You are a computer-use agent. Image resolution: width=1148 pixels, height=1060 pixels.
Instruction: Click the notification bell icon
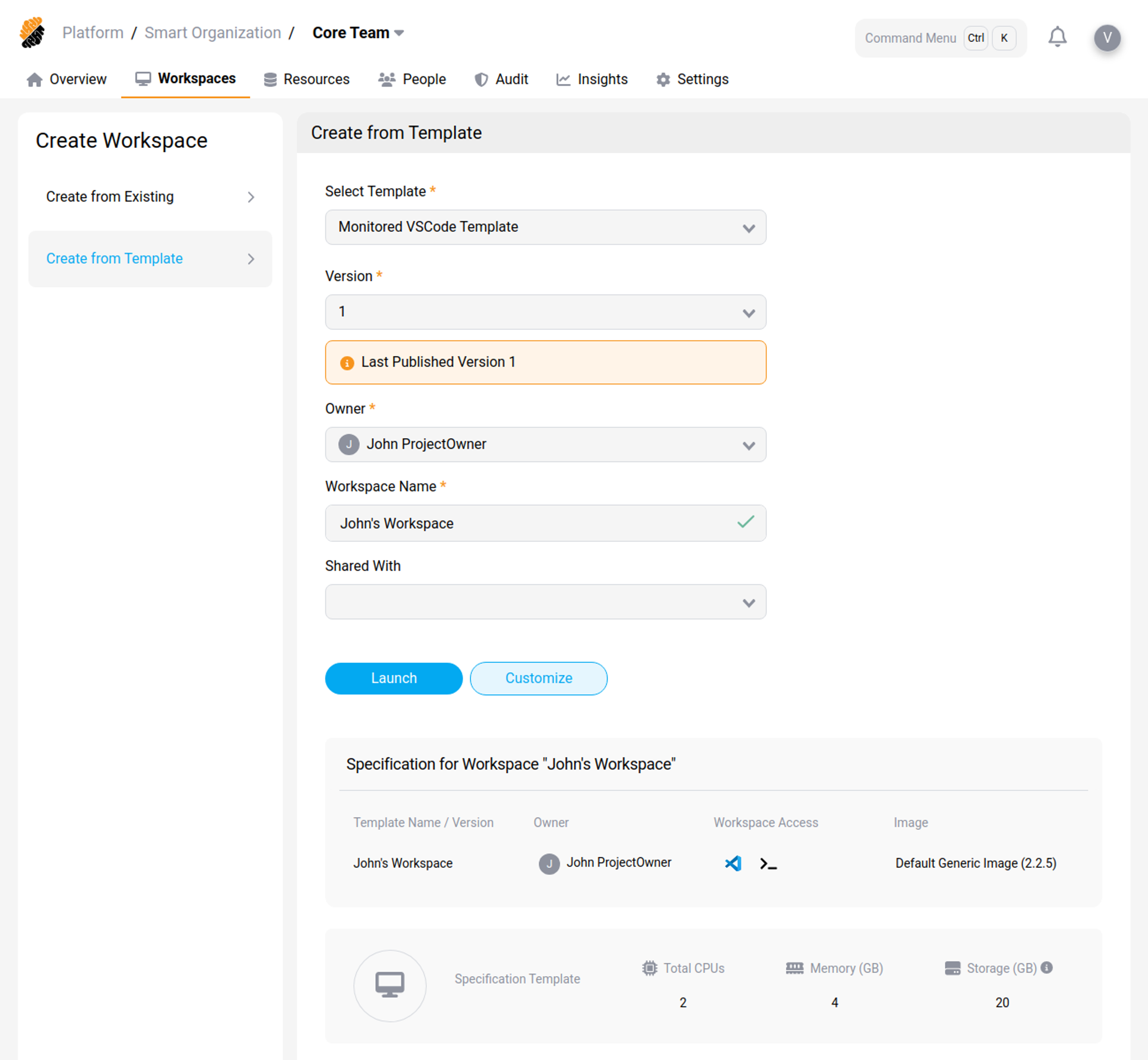(x=1057, y=37)
